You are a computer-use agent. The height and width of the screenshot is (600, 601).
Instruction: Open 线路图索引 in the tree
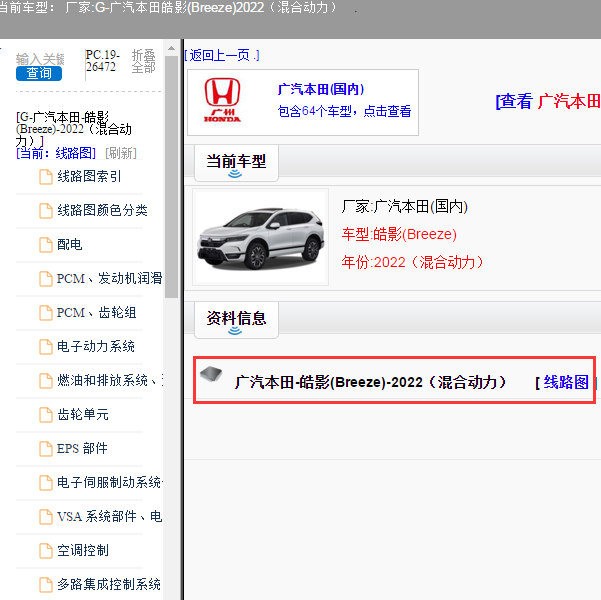click(89, 176)
